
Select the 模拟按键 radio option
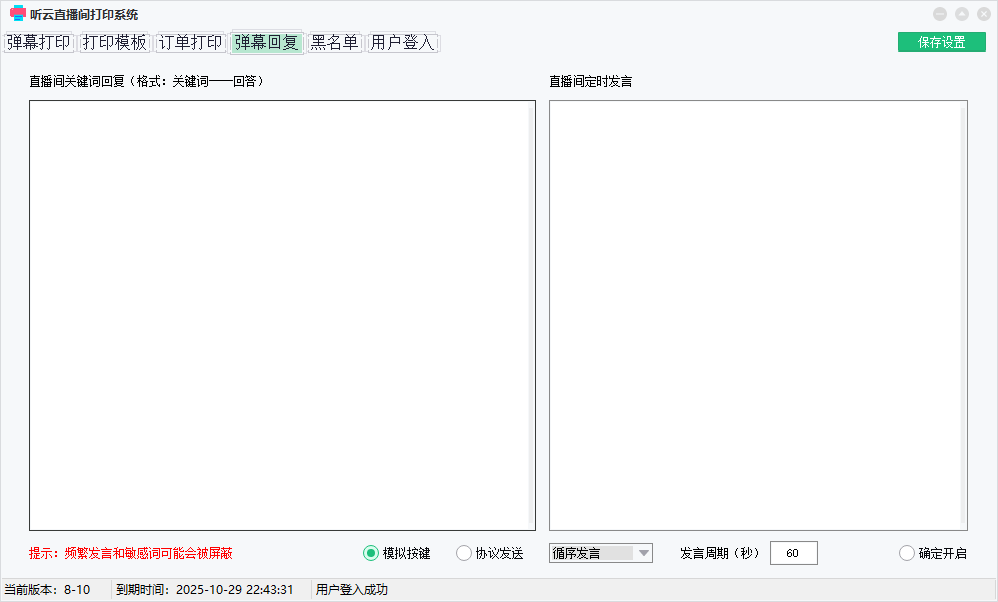[x=371, y=553]
